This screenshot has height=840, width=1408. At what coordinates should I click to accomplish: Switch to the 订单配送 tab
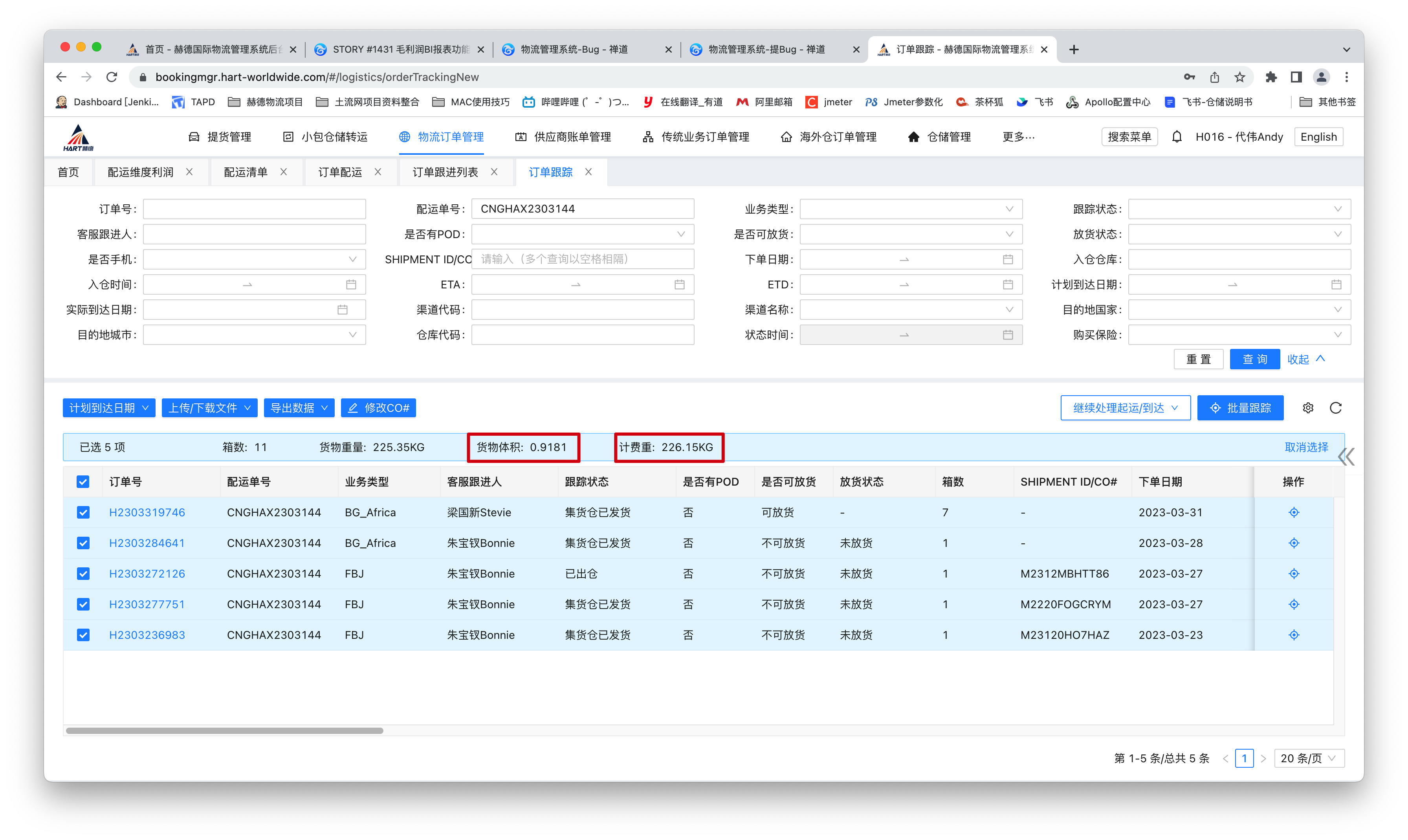tap(339, 172)
